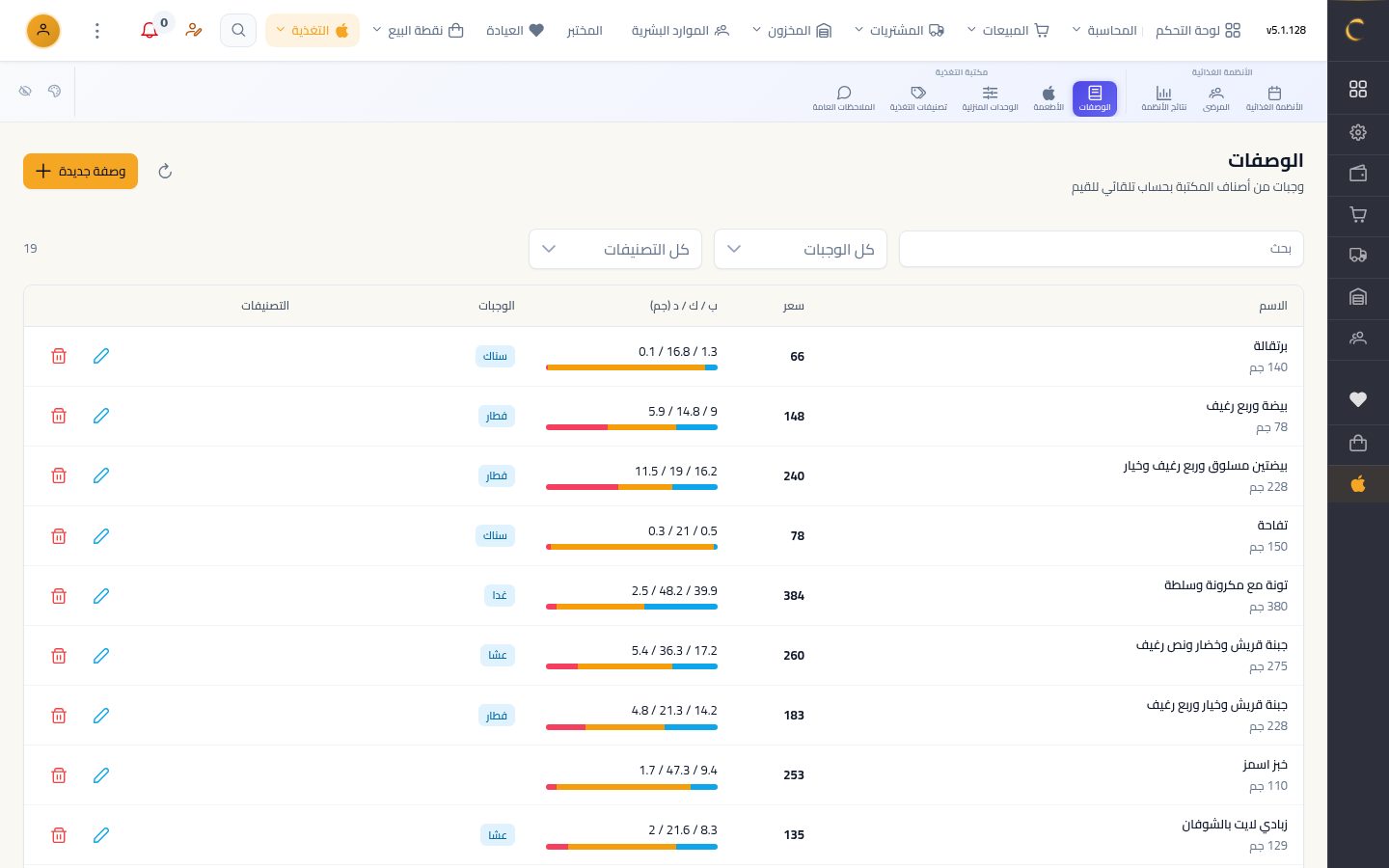Switch to the الوحدات المنزلية tab

point(990,97)
